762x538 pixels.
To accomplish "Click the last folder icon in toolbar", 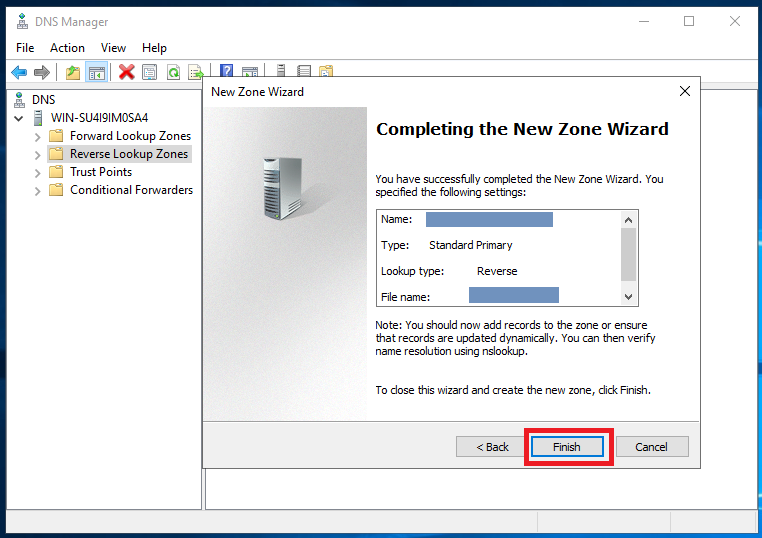I will (326, 71).
